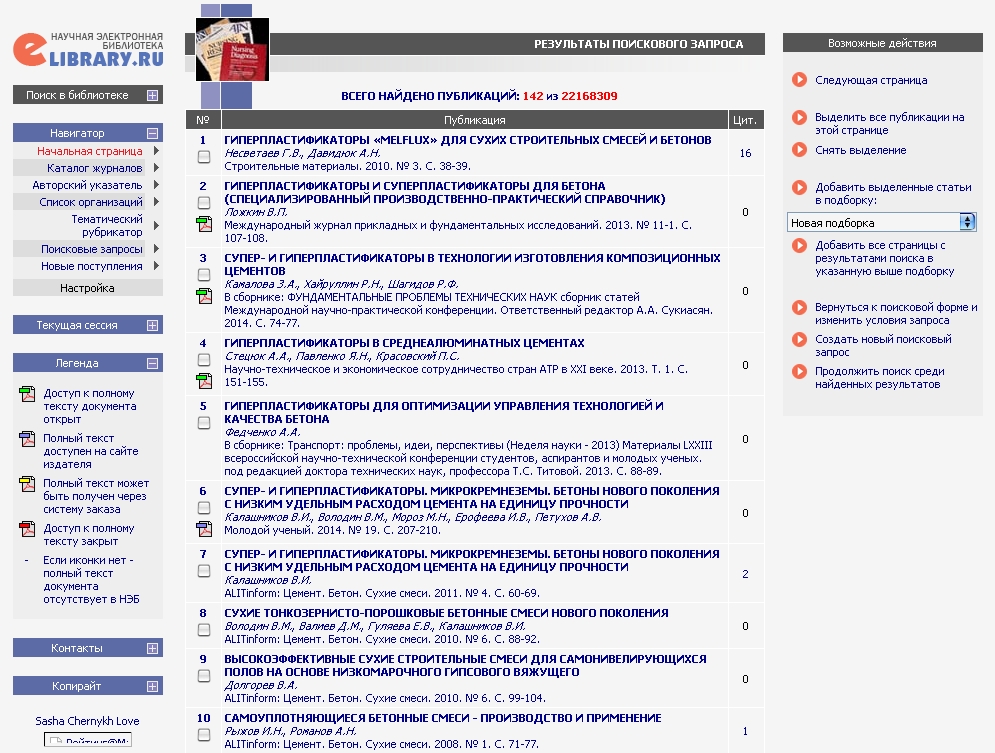
Task: Open full-text icon for publication 4
Action: pos(204,380)
